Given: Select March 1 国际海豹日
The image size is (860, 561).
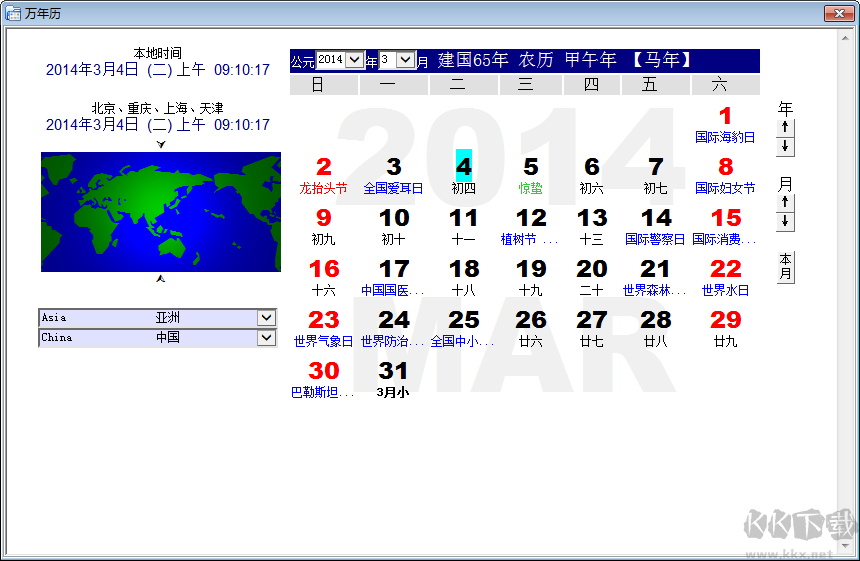Looking at the screenshot, I should click(x=725, y=124).
